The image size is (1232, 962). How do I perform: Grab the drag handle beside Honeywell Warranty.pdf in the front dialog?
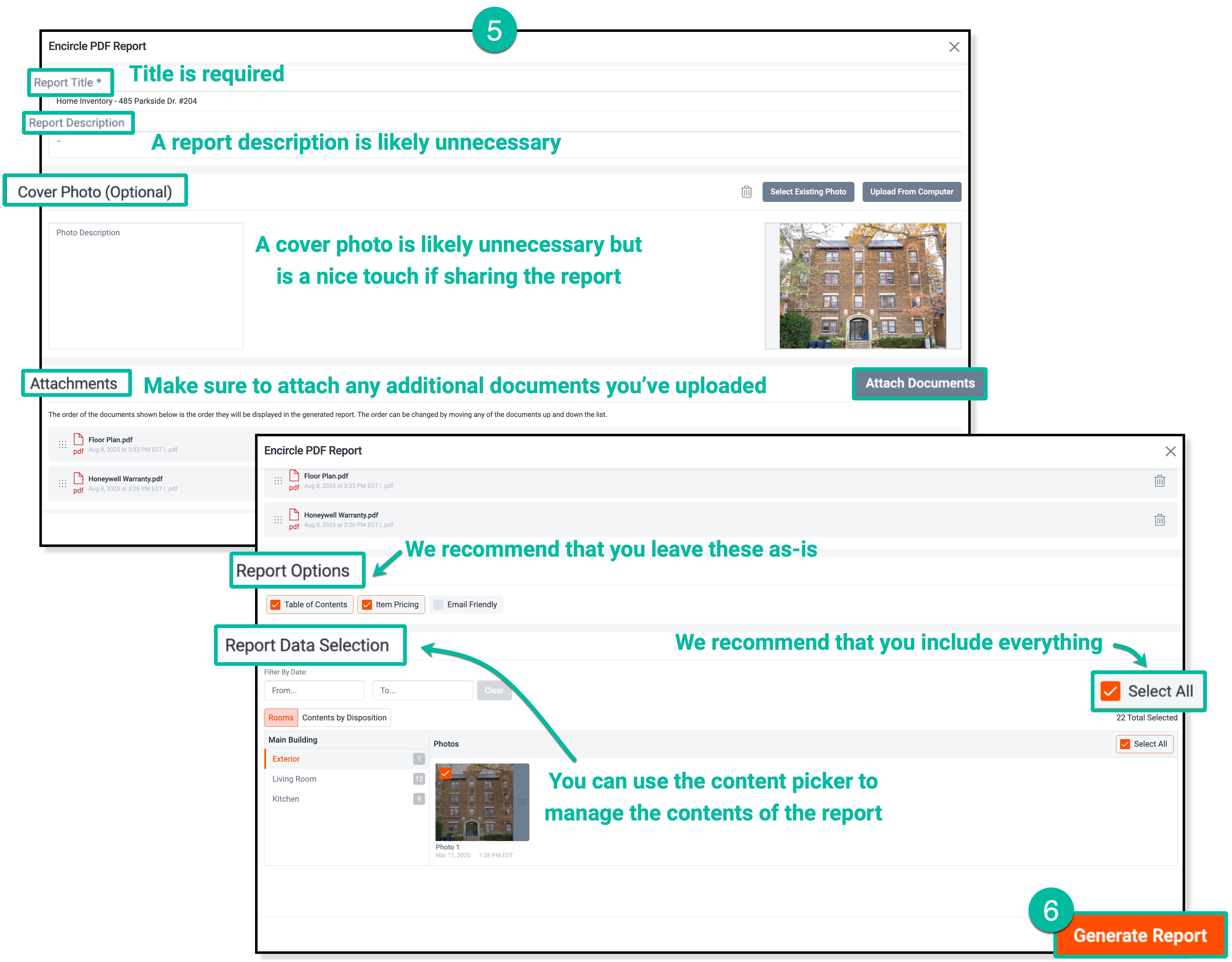(278, 520)
